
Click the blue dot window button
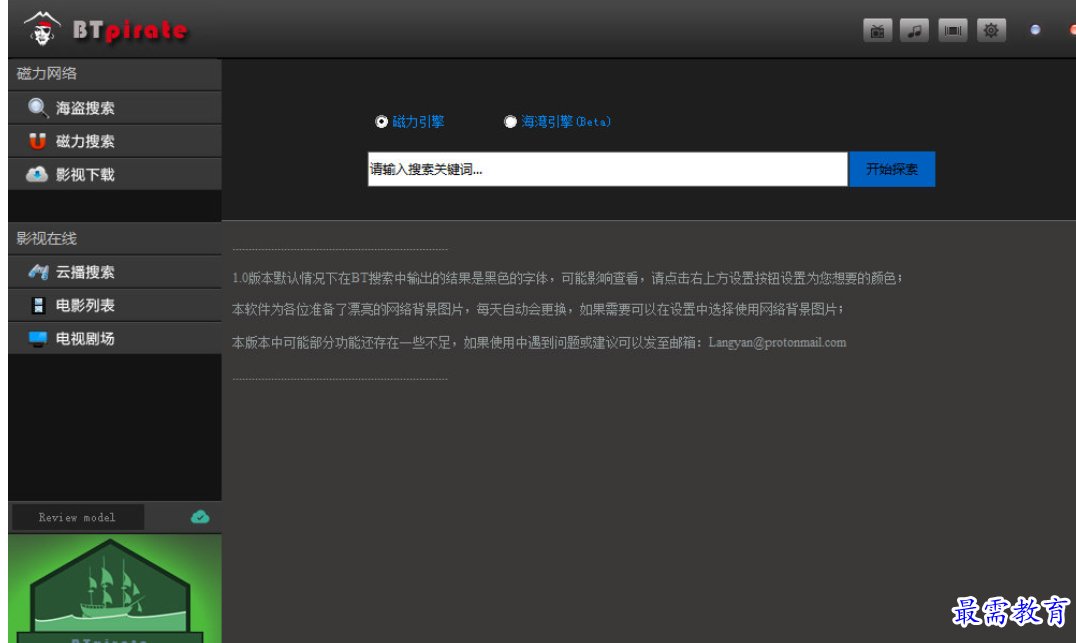point(1035,30)
